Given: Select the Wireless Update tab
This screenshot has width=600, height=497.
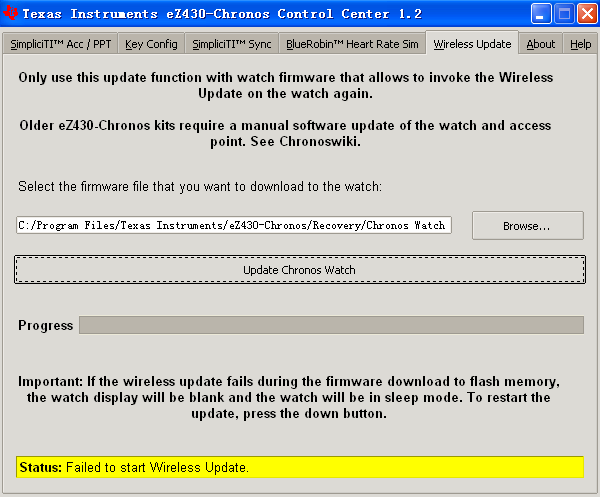Looking at the screenshot, I should [x=472, y=44].
